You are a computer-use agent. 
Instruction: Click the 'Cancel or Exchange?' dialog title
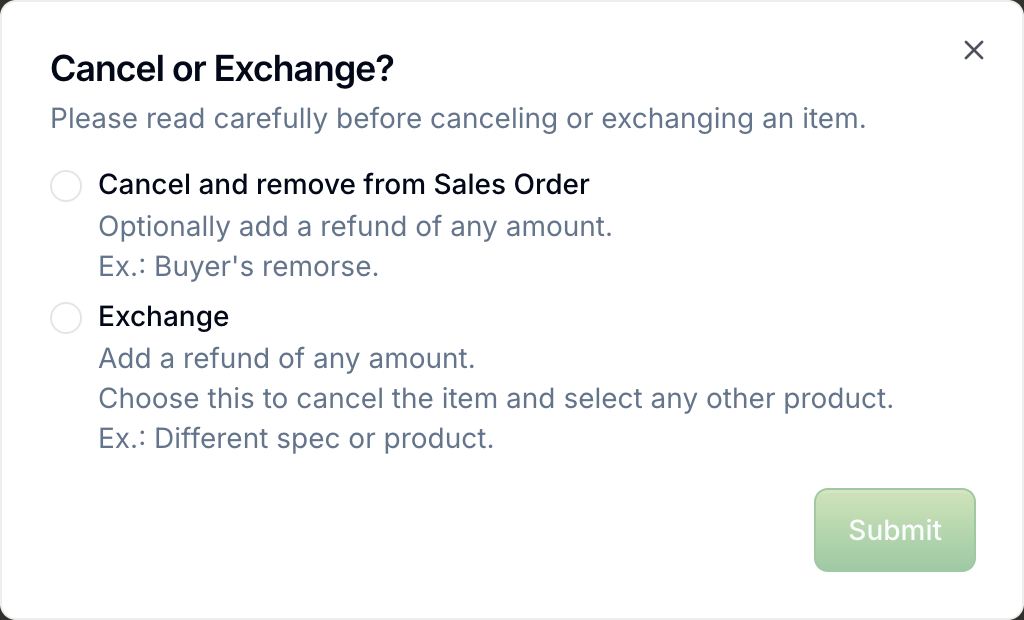click(222, 68)
